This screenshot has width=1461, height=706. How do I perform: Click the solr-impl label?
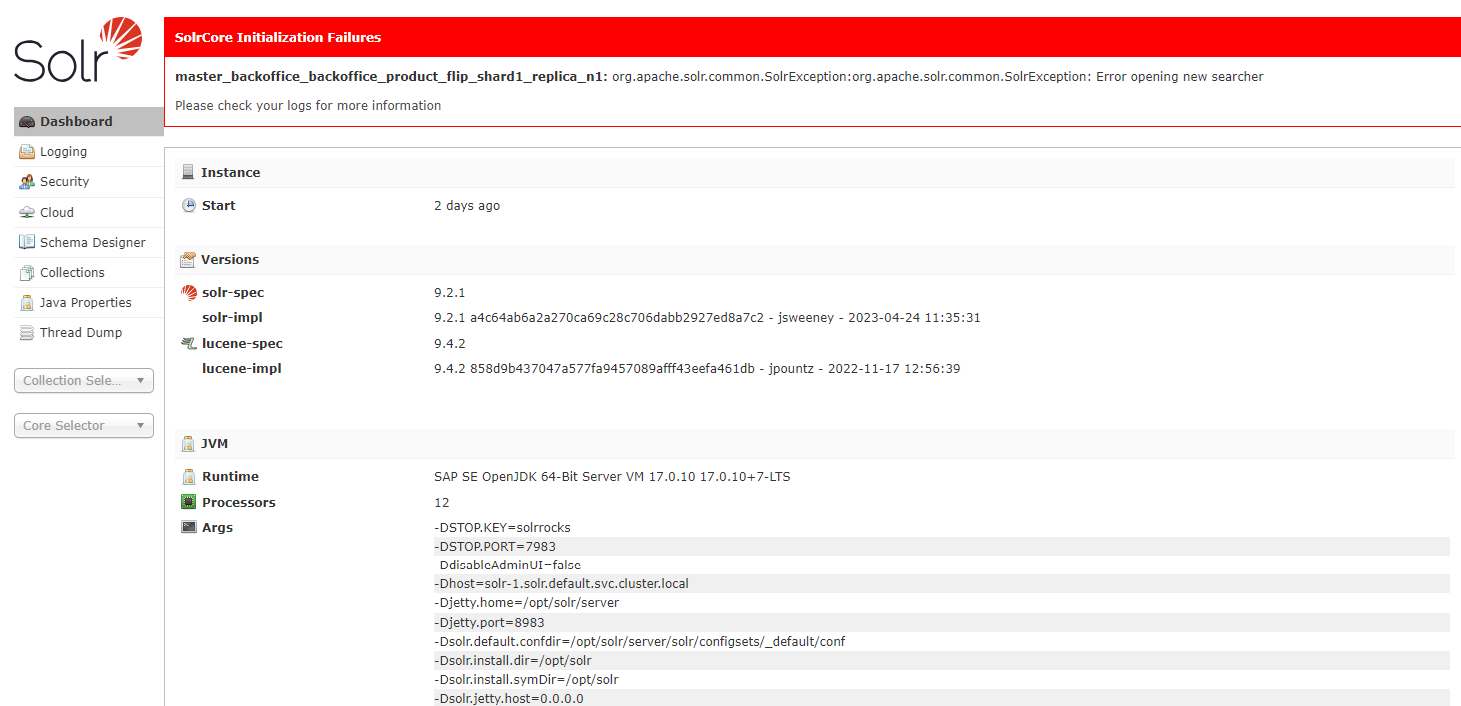coord(232,318)
